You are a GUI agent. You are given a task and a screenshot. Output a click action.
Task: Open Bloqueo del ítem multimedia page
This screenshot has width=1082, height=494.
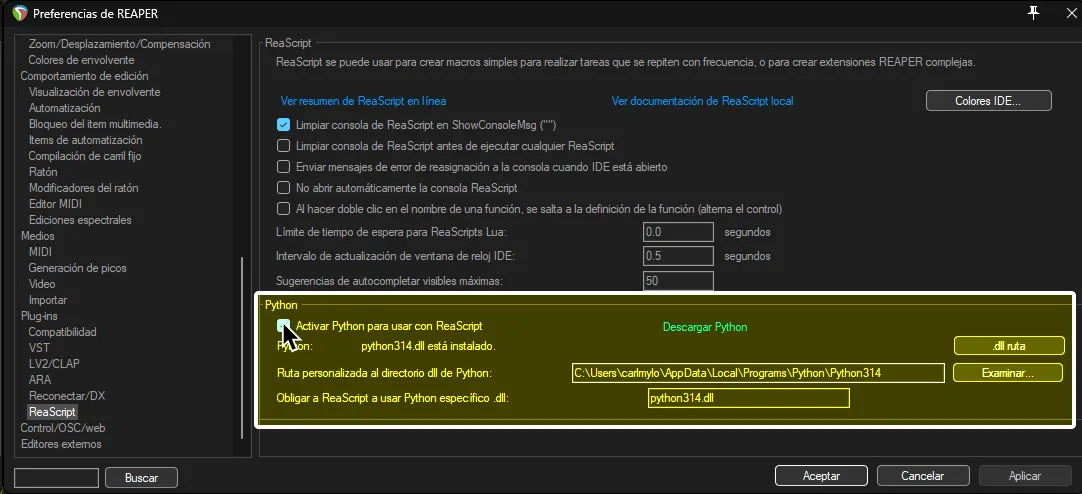tap(95, 124)
